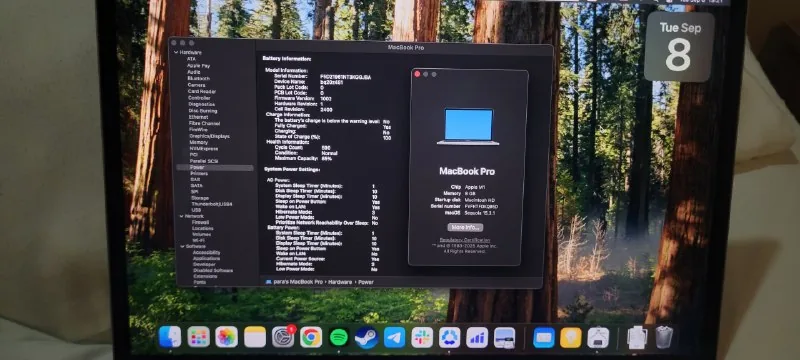Launch Steam from the Dock
Screen dimensions: 800x360
(366, 337)
